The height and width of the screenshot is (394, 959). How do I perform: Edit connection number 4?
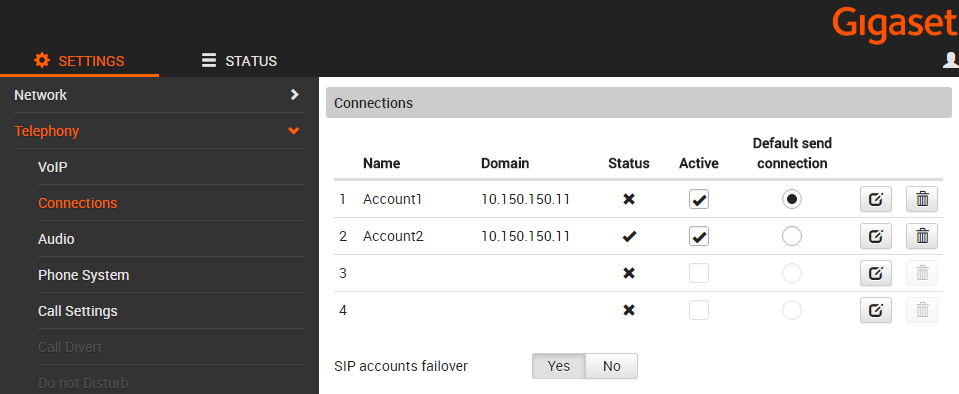875,310
